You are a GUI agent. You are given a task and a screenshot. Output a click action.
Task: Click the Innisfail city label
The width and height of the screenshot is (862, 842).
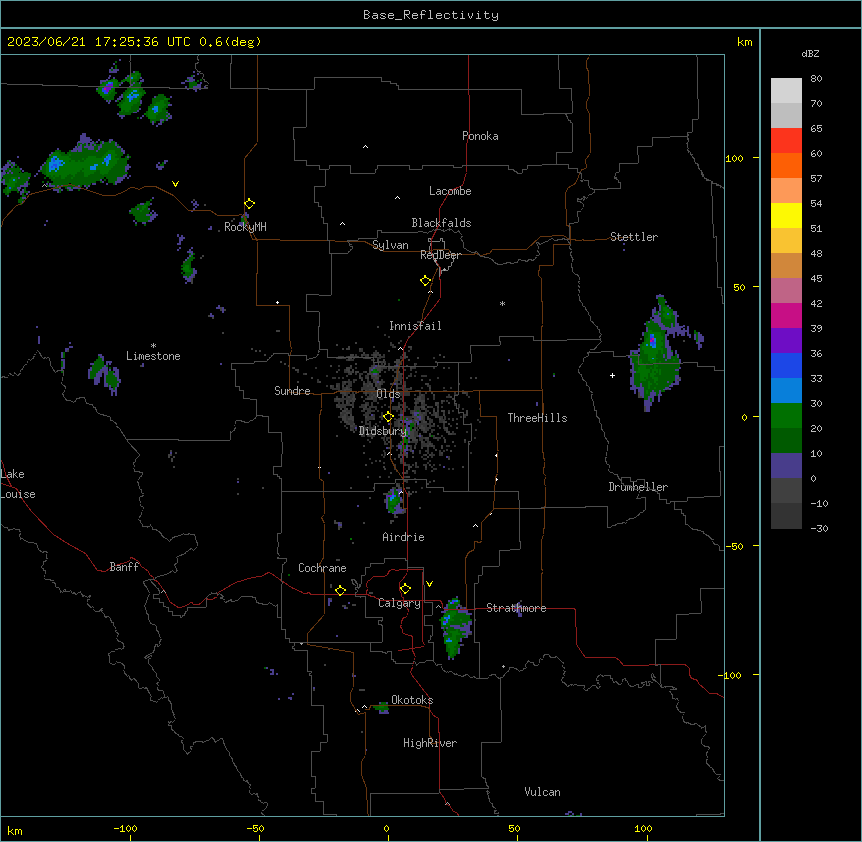click(x=415, y=326)
